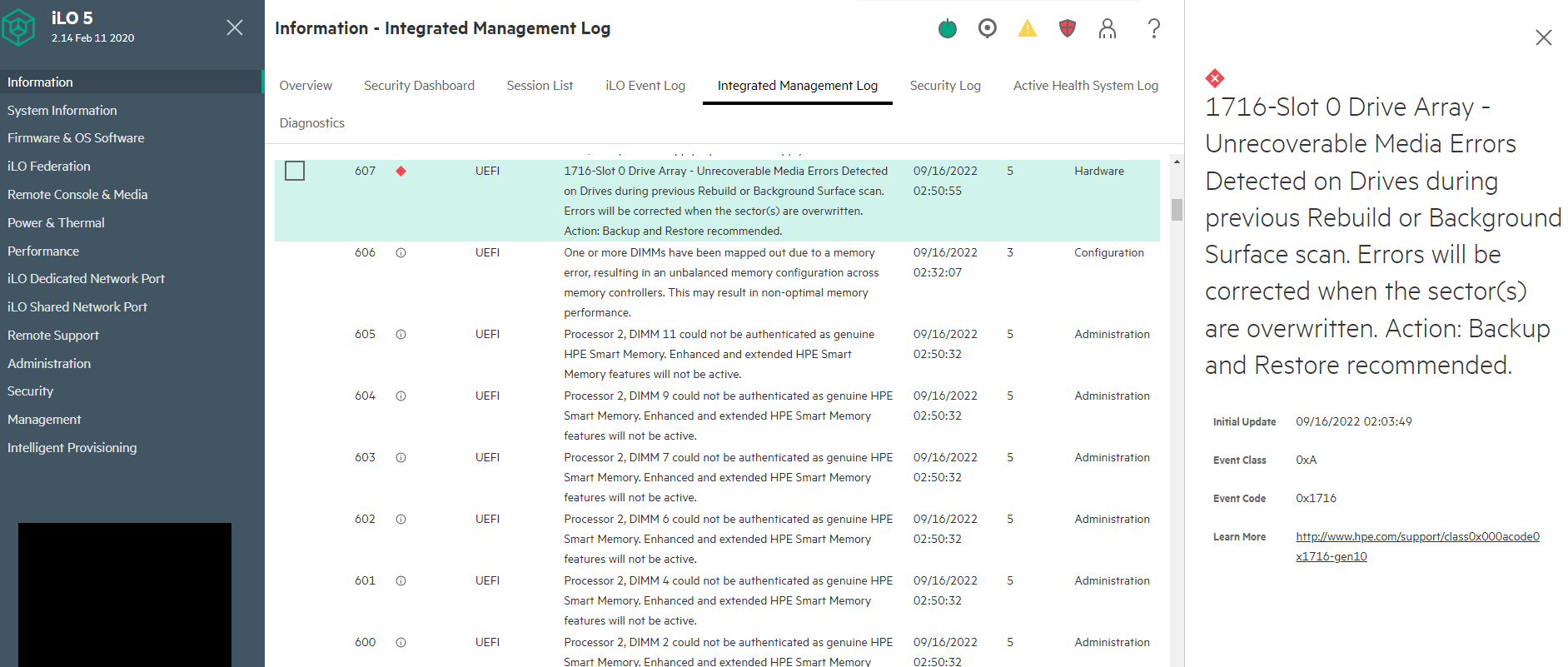Tick the checkbox for log entry 607
Screen dimensions: 1568x667
(x=295, y=172)
